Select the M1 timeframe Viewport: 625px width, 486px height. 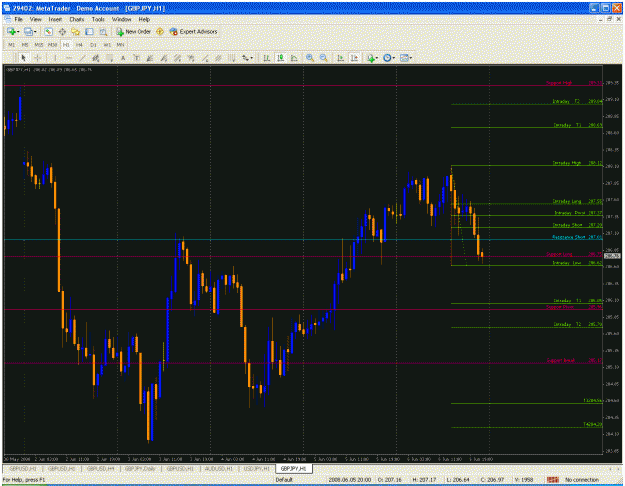(x=12, y=45)
